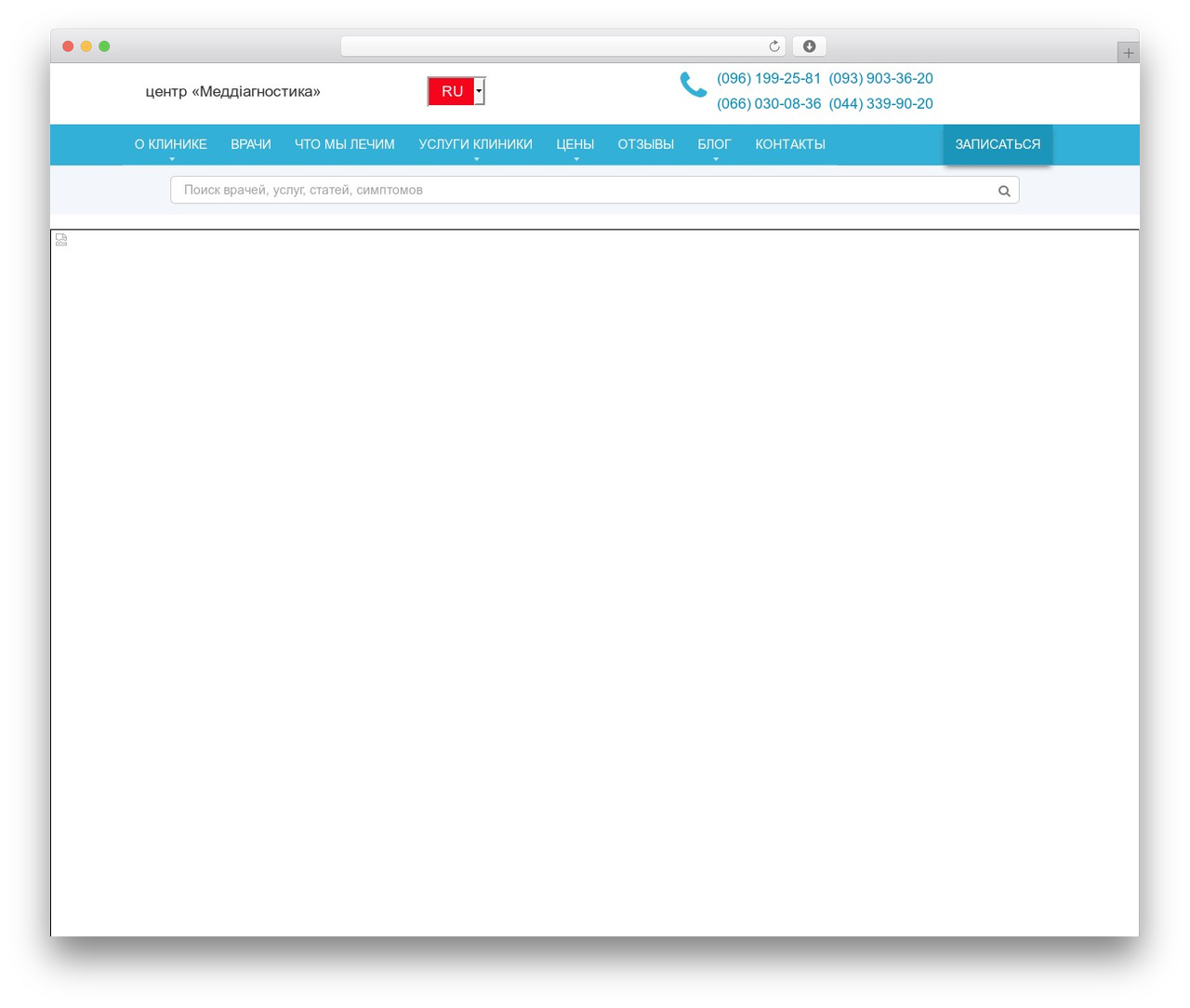The image size is (1190, 1008).
Task: Click the ЗАПИСАТЬСЯ button
Action: [x=998, y=145]
